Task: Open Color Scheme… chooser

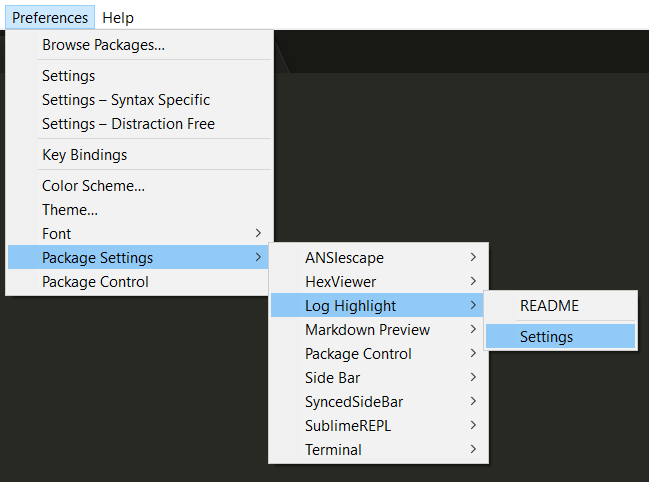Action: pos(139,186)
